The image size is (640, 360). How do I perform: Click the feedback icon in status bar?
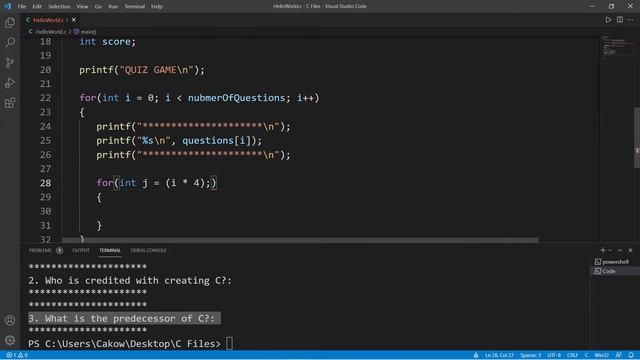click(619, 355)
